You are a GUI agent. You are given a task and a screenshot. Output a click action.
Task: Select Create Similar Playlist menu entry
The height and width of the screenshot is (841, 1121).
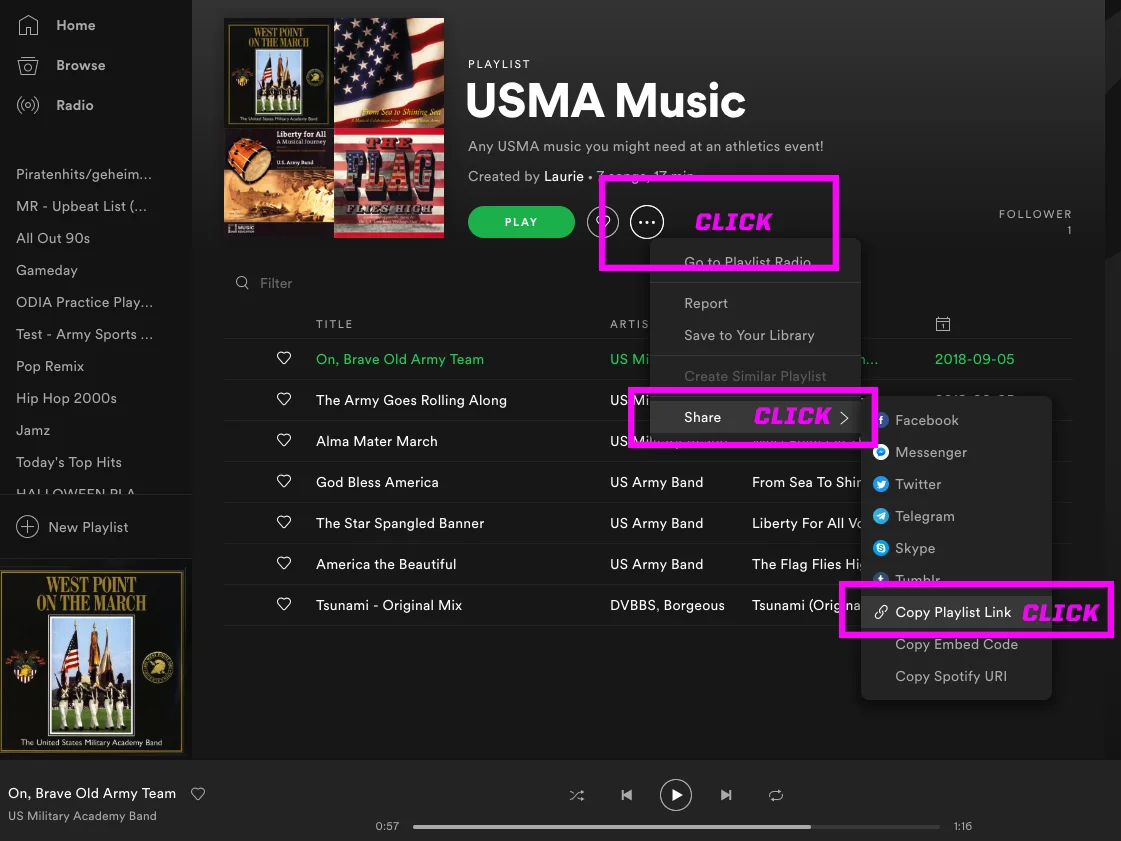(755, 376)
